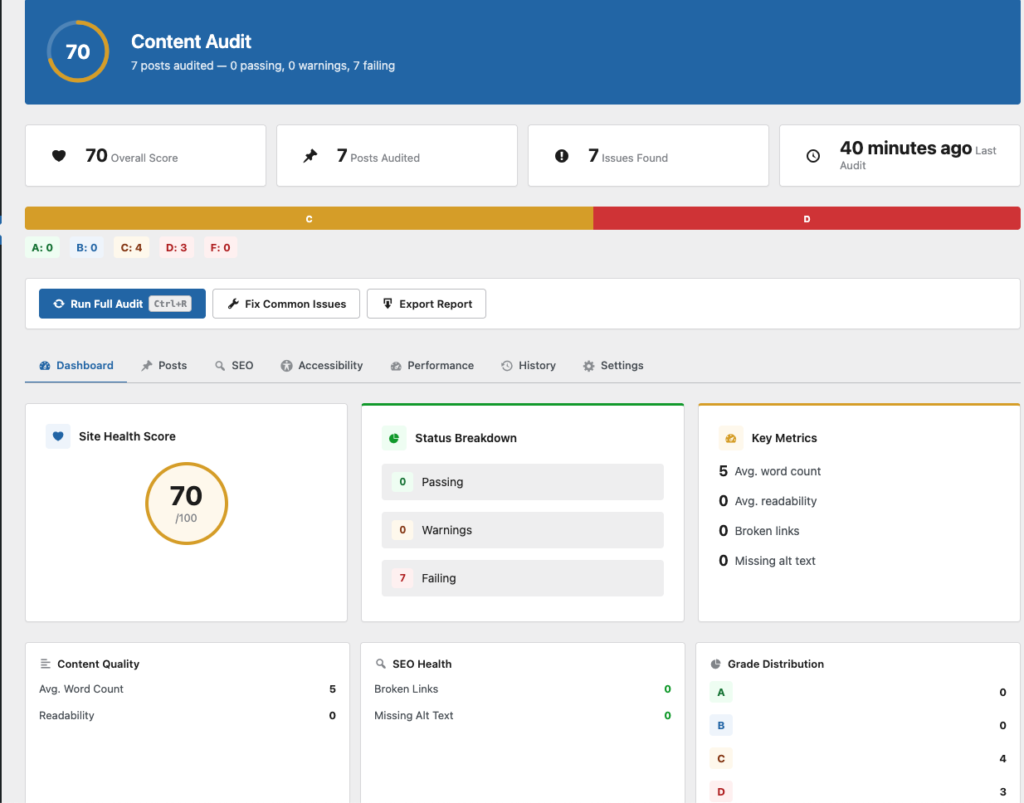
Task: Click the alert icon beside Issues Found
Action: click(x=562, y=156)
